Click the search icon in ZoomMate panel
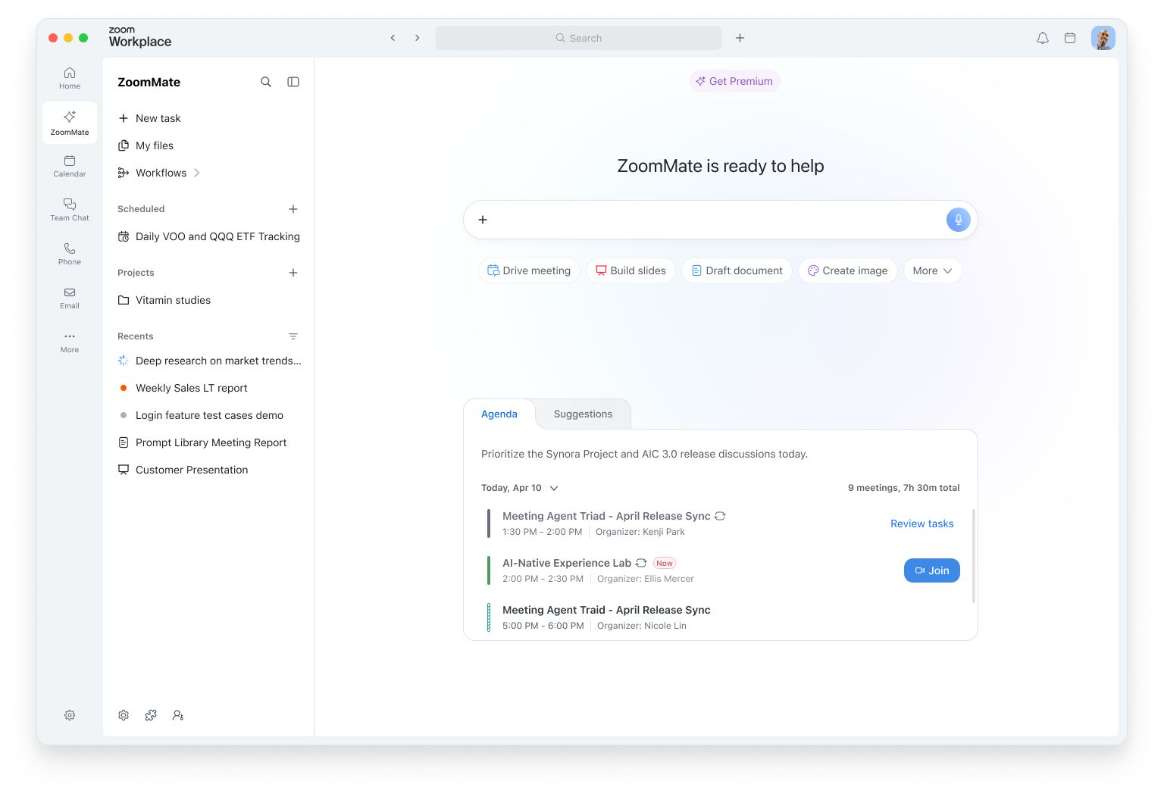1164x800 pixels. 266,82
